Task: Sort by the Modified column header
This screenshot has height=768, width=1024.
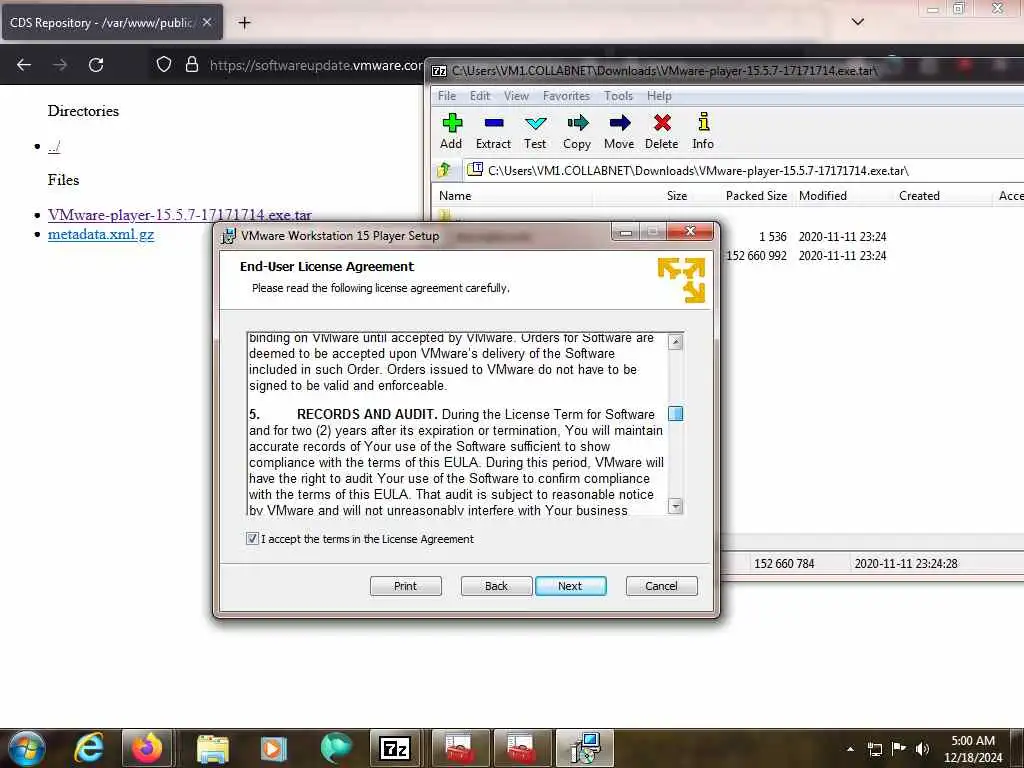Action: [844, 196]
